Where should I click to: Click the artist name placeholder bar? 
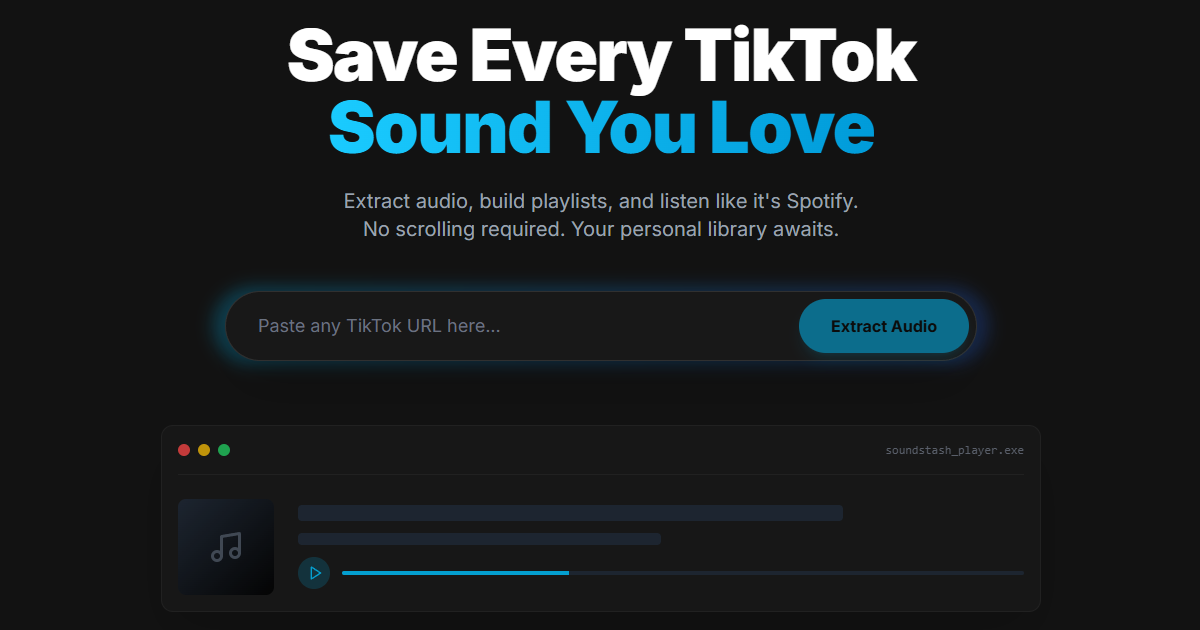tap(479, 539)
